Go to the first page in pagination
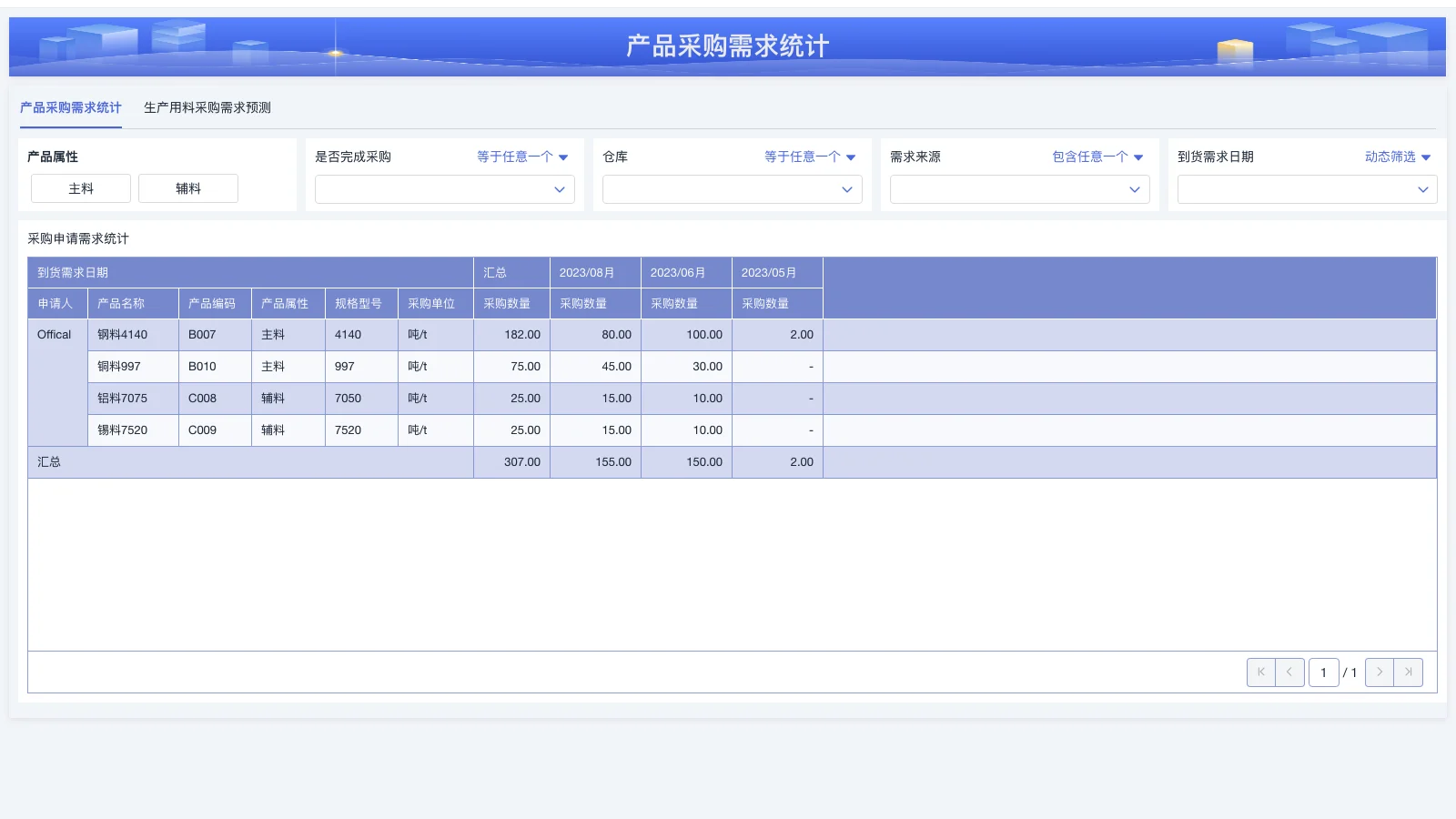The height and width of the screenshot is (819, 1456). click(1260, 672)
